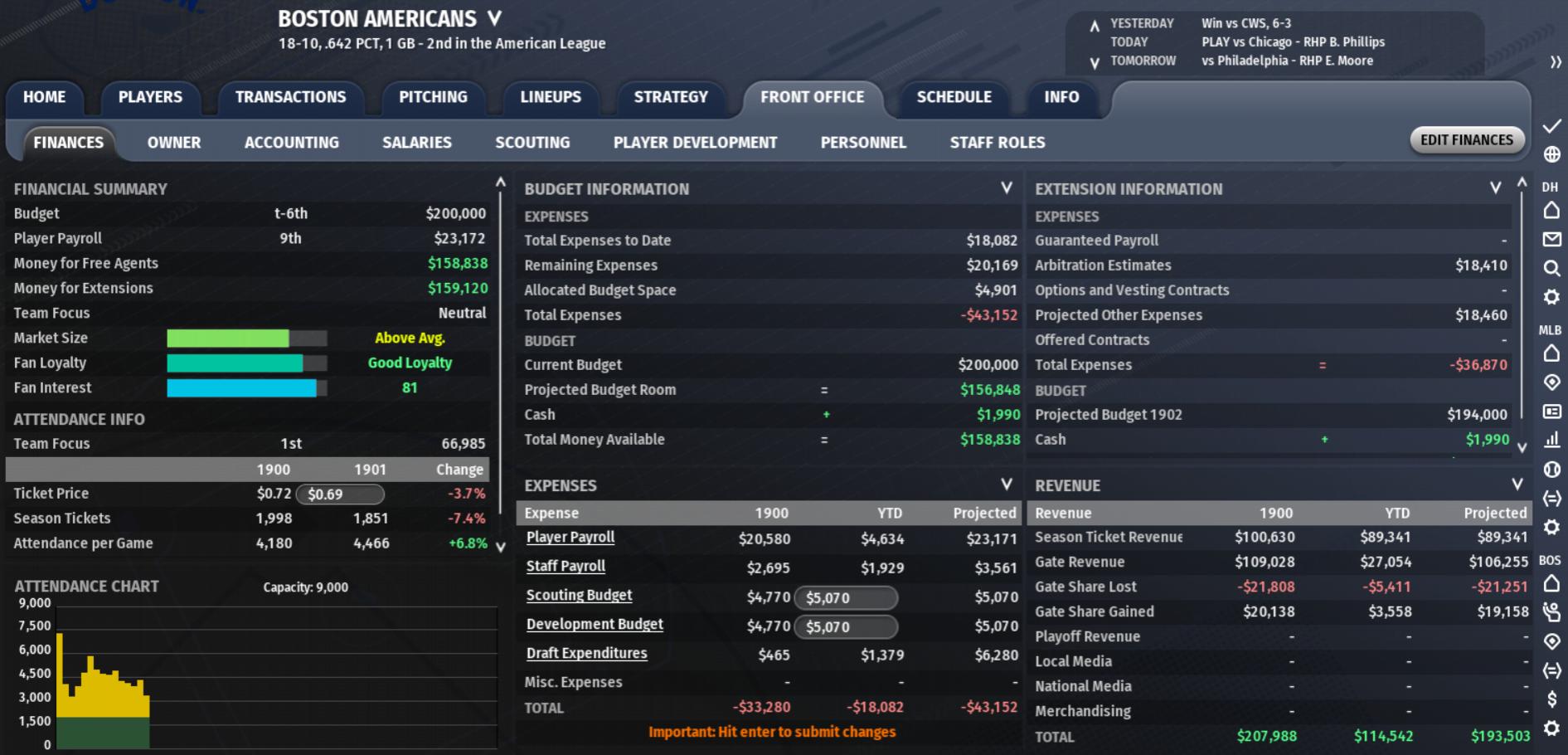Click the magnifying glass search icon
The width and height of the screenshot is (1568, 755).
1551,268
